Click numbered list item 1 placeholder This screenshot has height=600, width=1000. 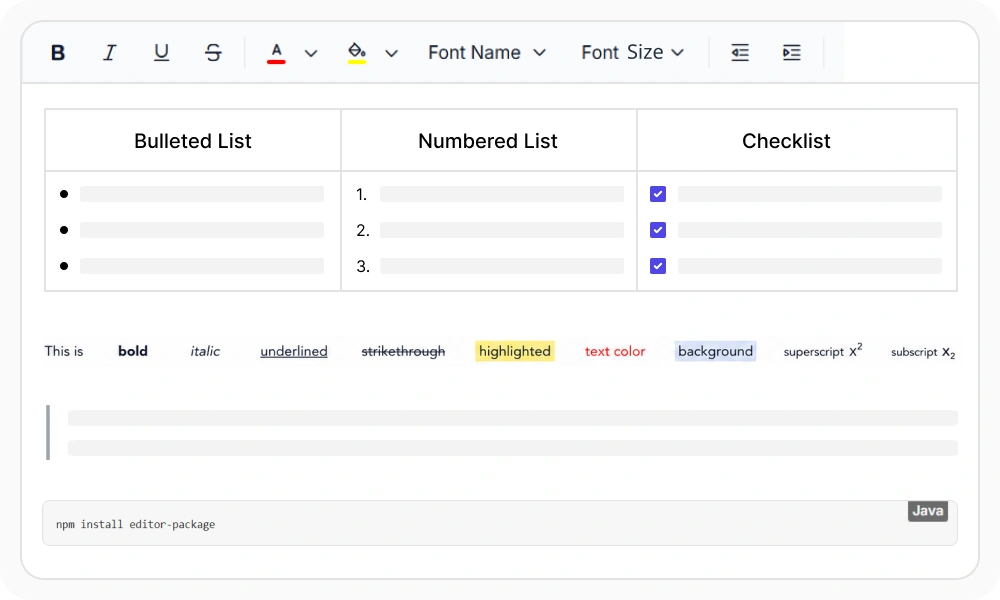tap(502, 194)
